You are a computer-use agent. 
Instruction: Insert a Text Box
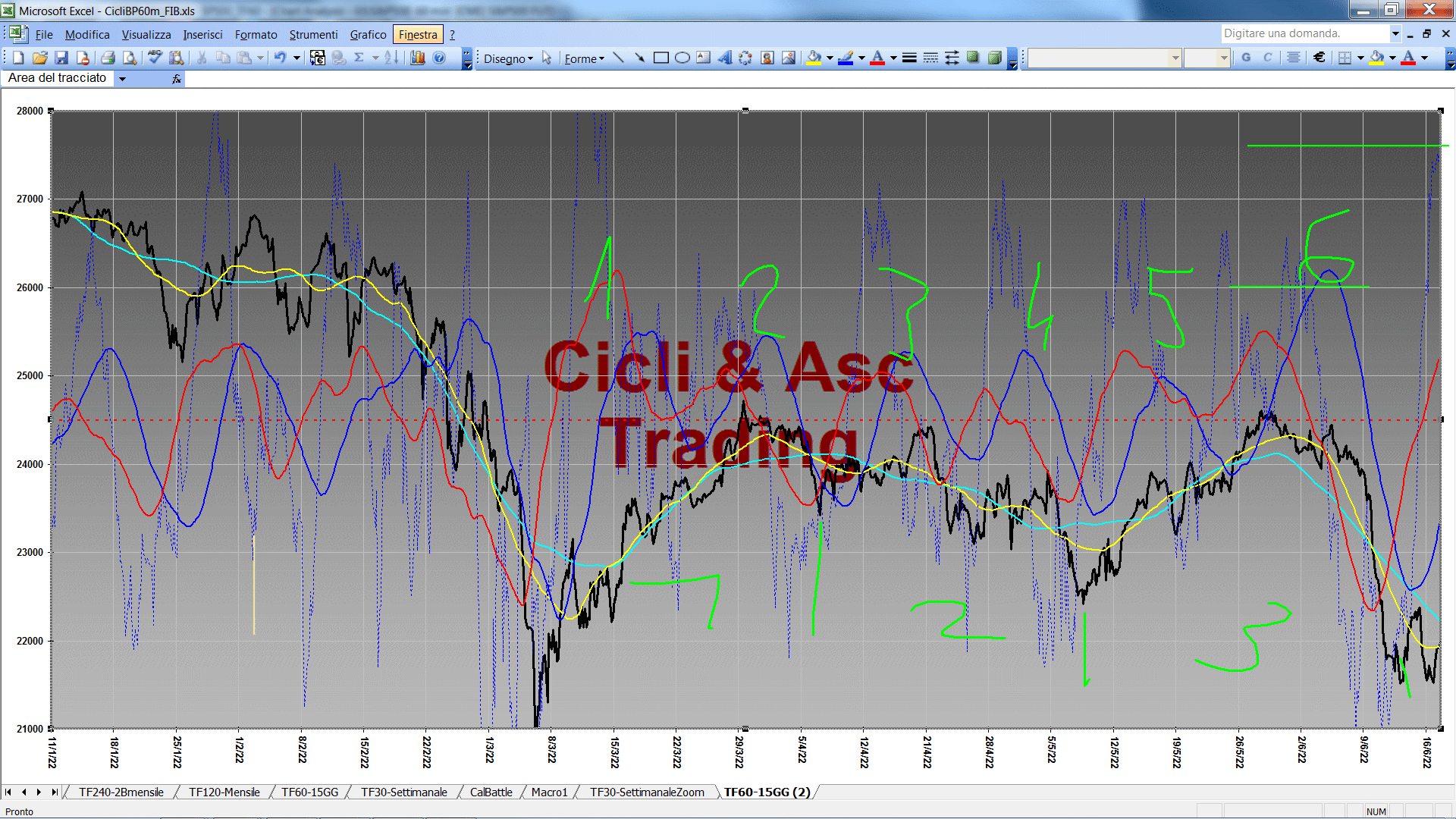click(704, 58)
